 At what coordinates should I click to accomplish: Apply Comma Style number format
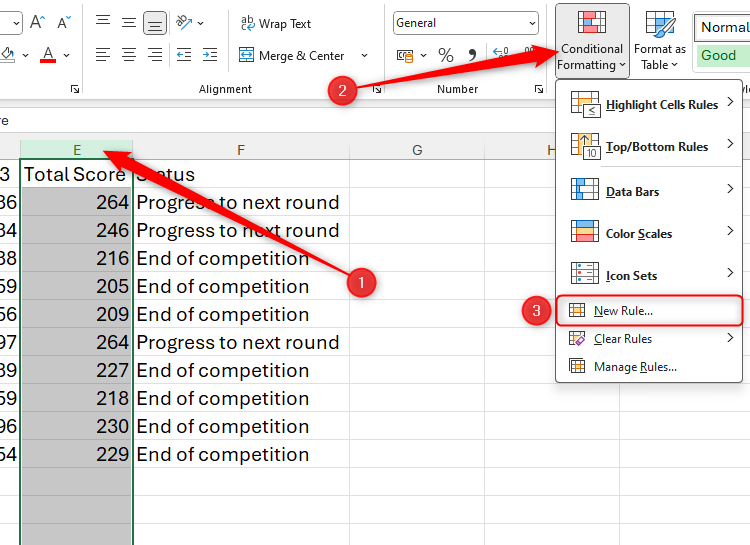[472, 56]
